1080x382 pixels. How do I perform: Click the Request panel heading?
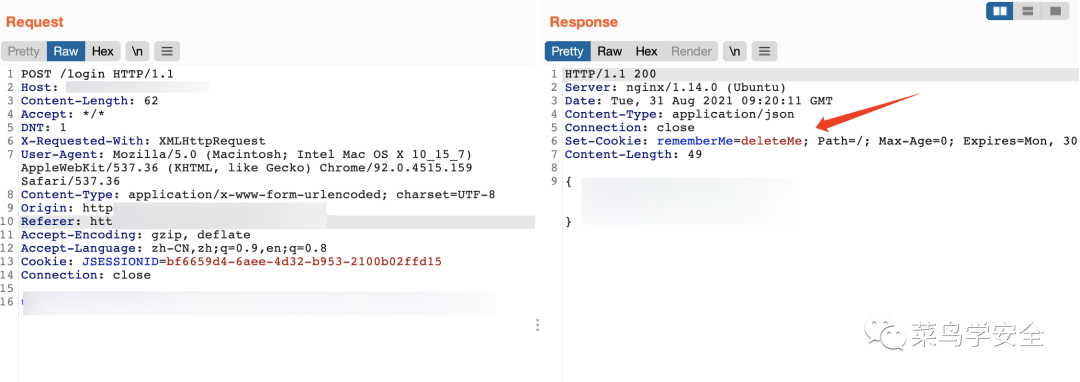34,22
